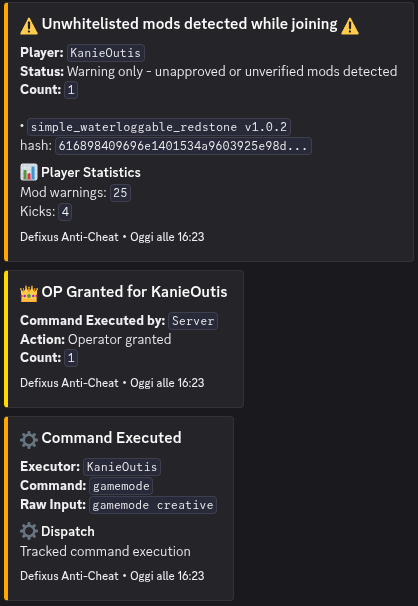This screenshot has width=418, height=606.
Task: Click the gear emoji beside Command Executed
Action: [x=29, y=439]
